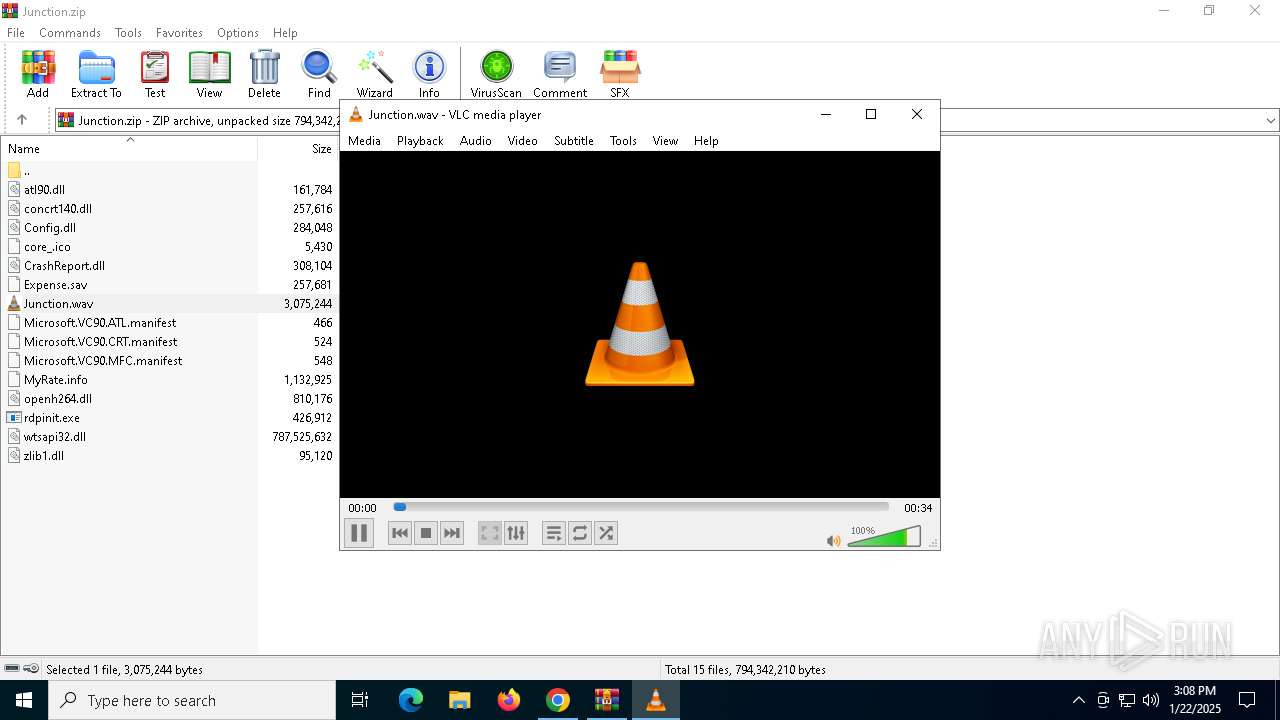Open the VLC View menu
The height and width of the screenshot is (720, 1280).
click(x=665, y=141)
